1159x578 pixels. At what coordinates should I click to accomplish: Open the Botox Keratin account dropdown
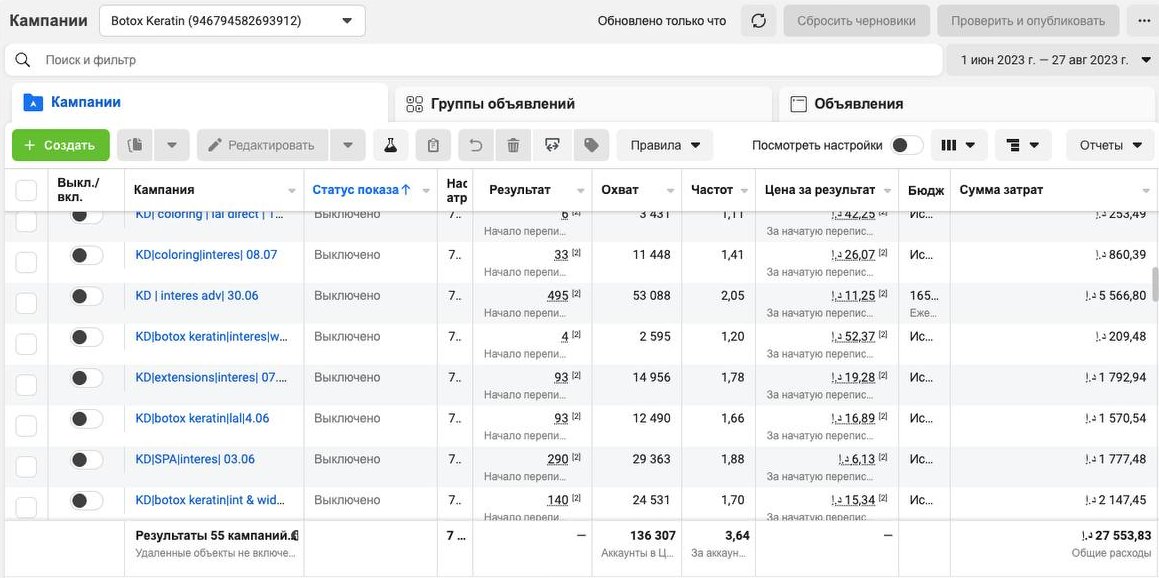232,21
